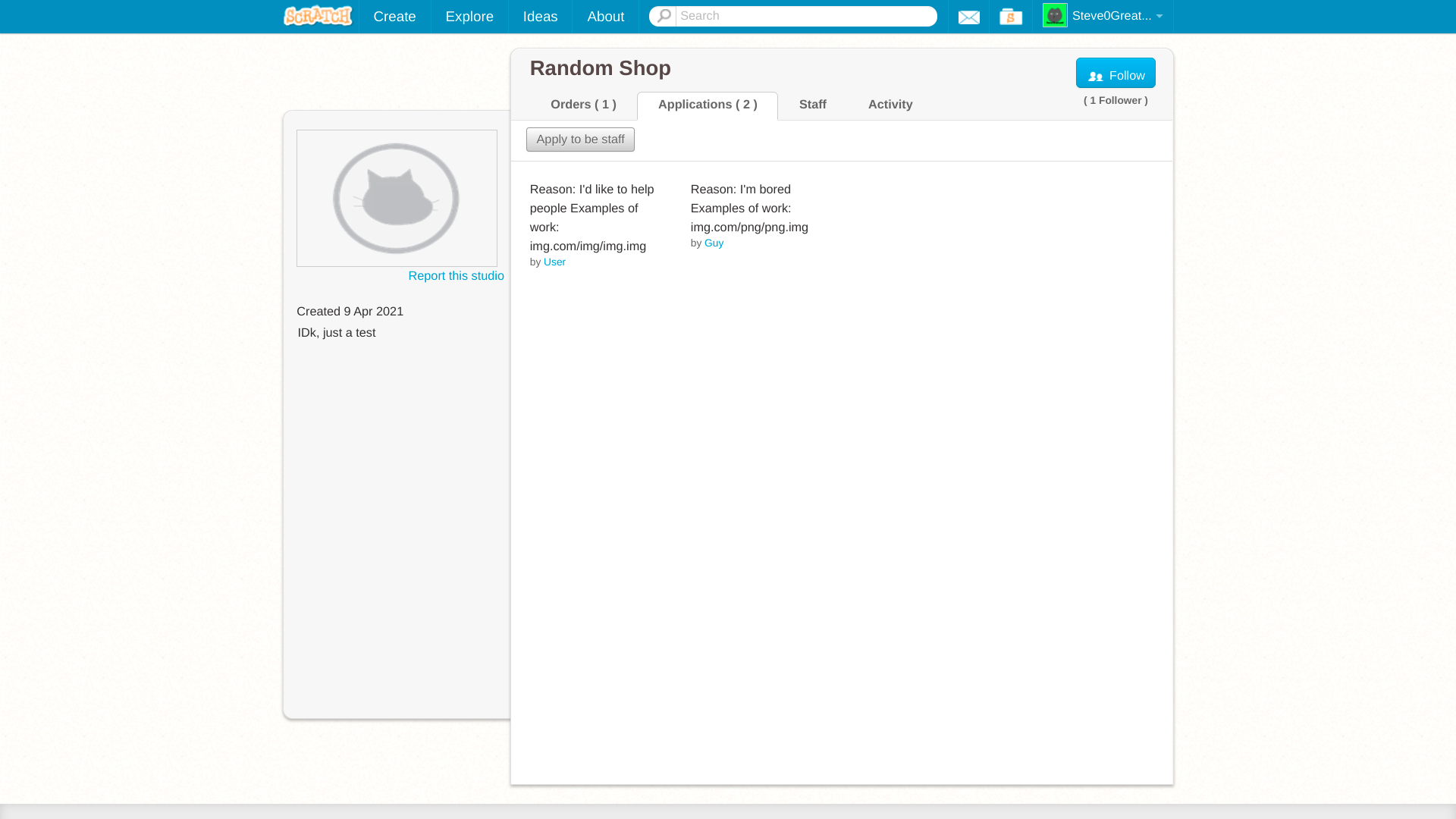Click the Scratch logo
The width and height of the screenshot is (1456, 819).
tap(318, 16)
